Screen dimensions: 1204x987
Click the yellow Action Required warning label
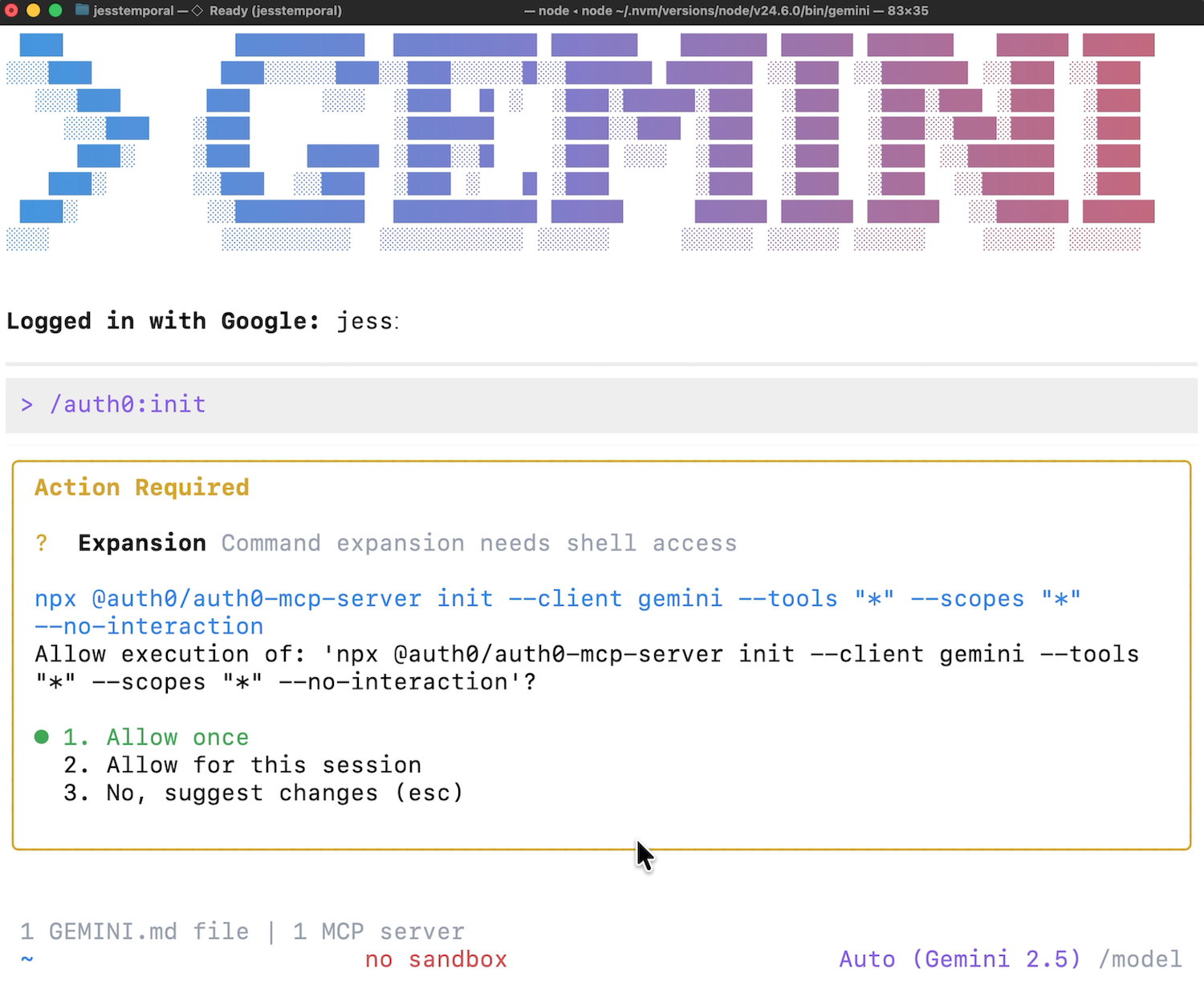141,487
